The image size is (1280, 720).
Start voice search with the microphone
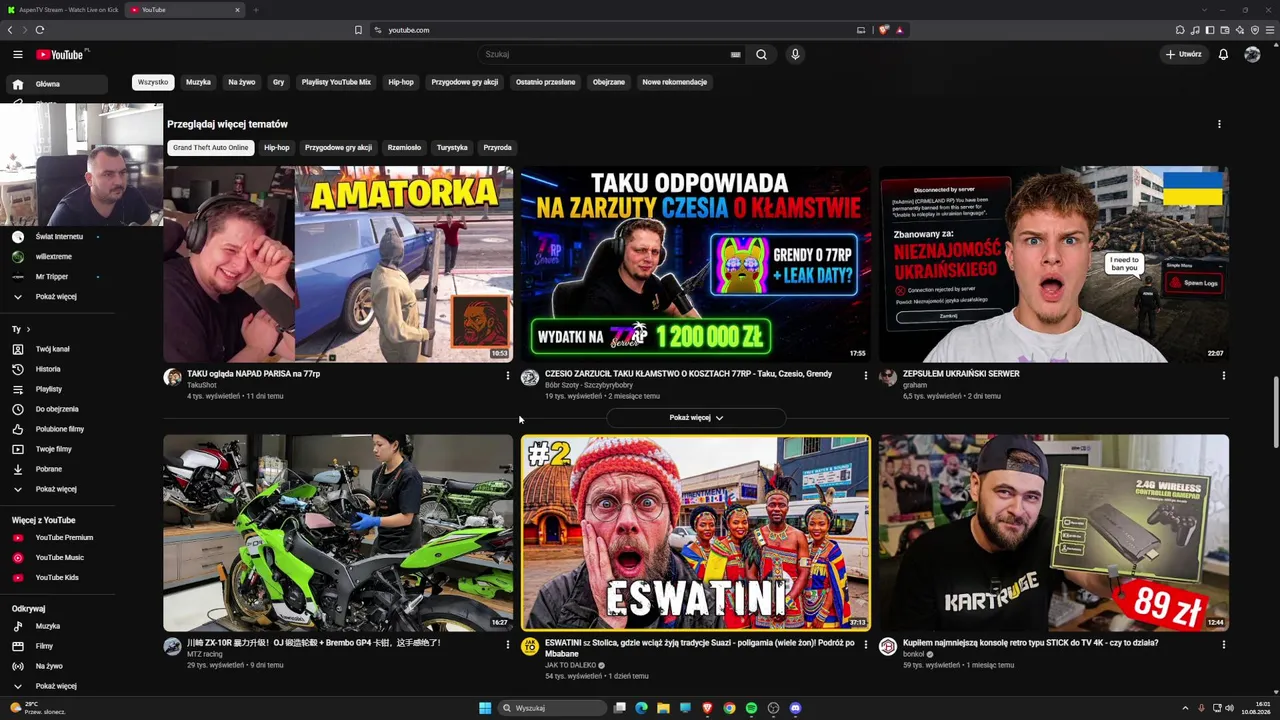[x=795, y=54]
